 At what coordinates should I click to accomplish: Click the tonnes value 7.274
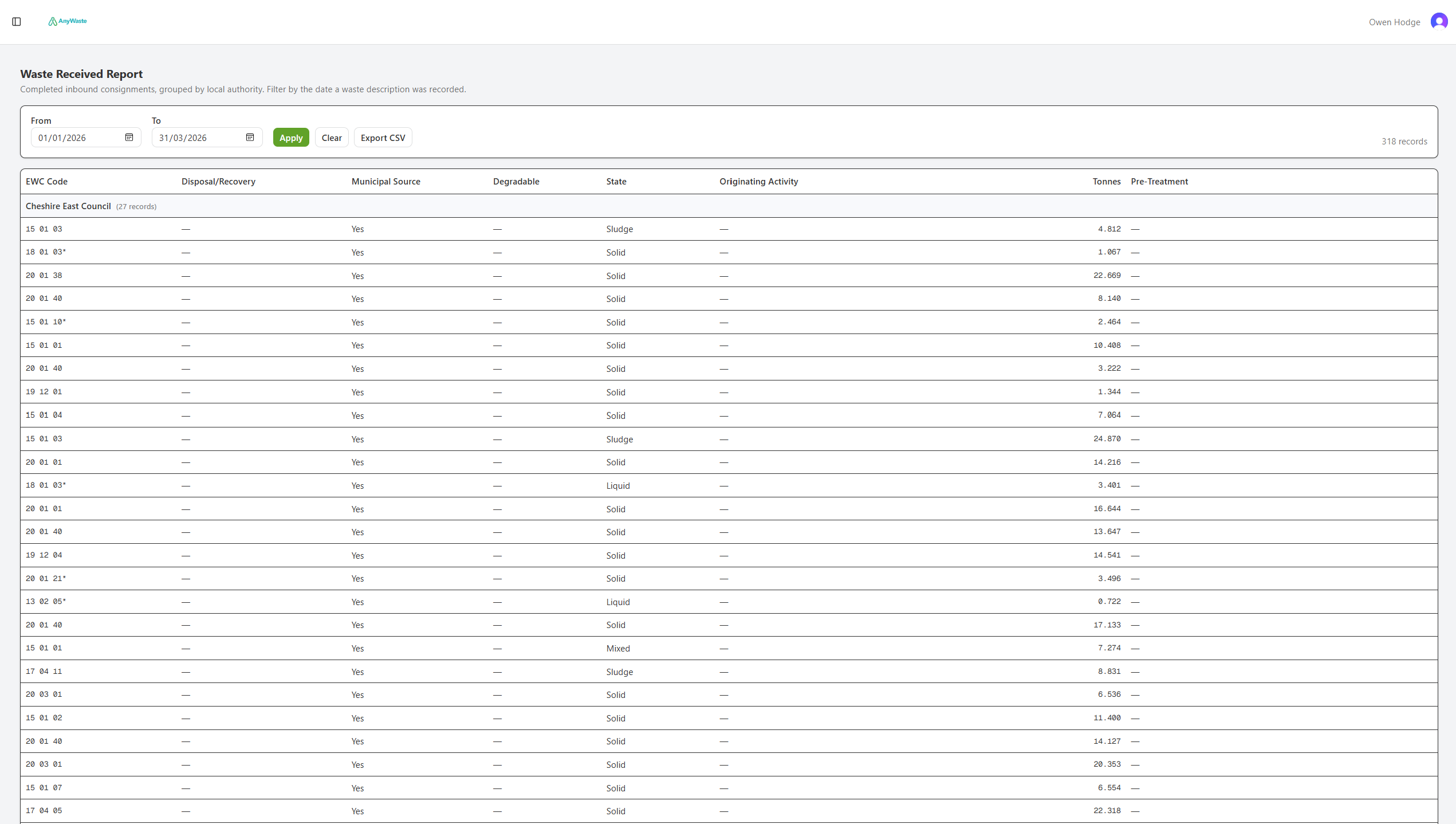(x=1109, y=648)
